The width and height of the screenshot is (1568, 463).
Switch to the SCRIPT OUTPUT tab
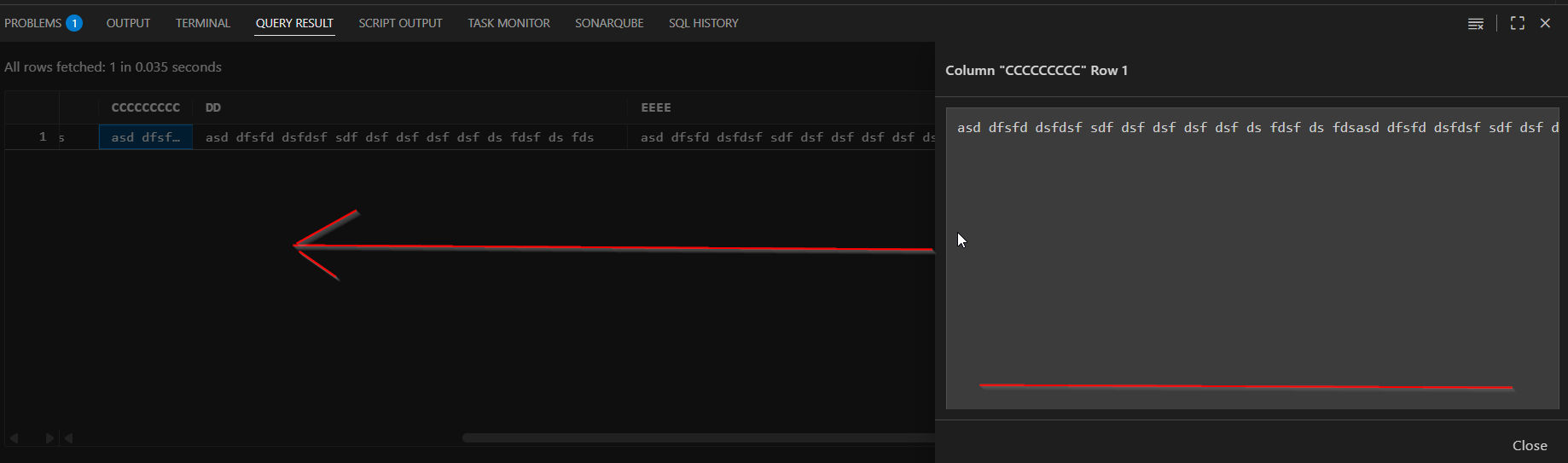pos(400,24)
